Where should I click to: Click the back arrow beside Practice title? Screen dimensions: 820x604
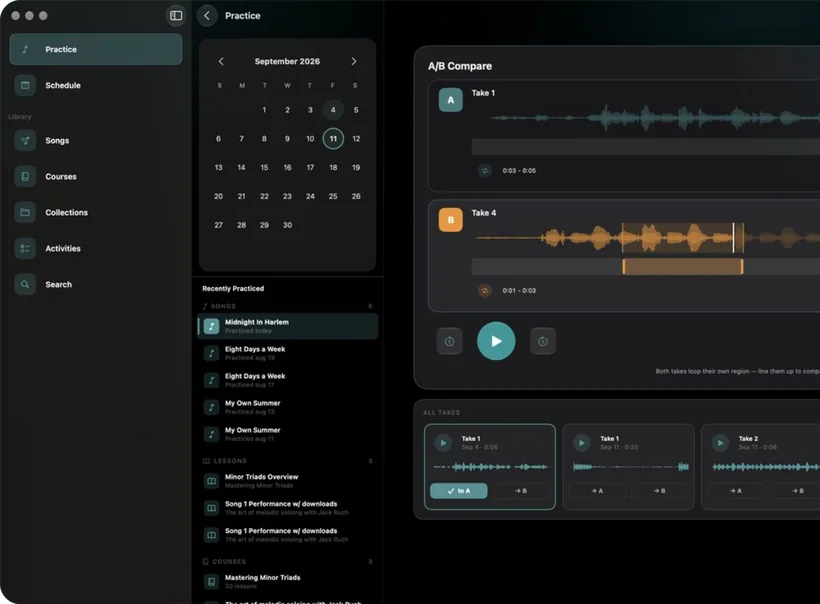207,16
